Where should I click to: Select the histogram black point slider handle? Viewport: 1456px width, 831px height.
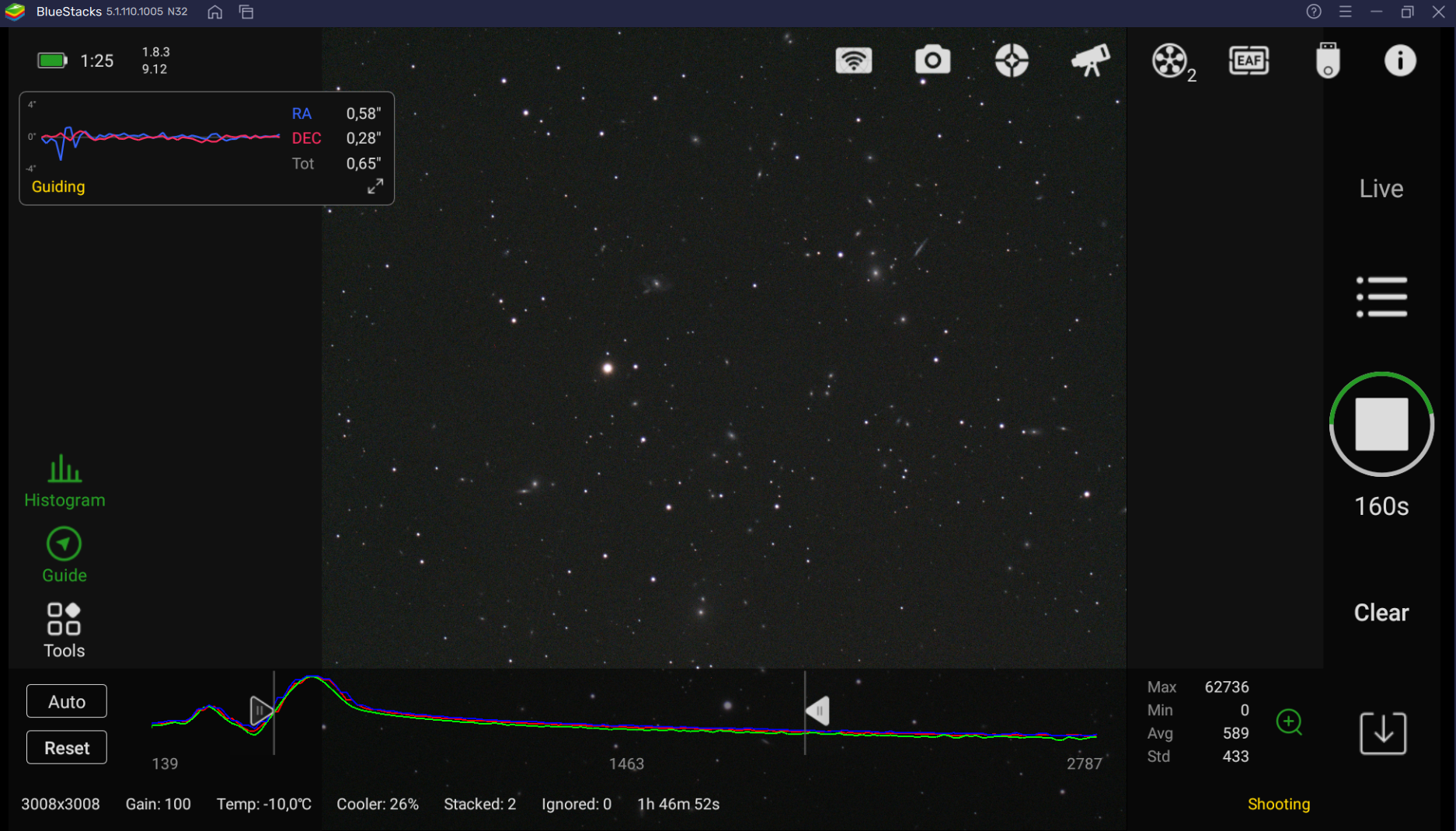[x=262, y=711]
